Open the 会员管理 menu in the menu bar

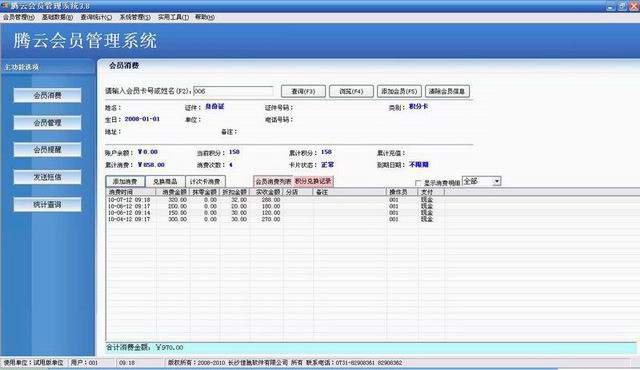click(19, 17)
